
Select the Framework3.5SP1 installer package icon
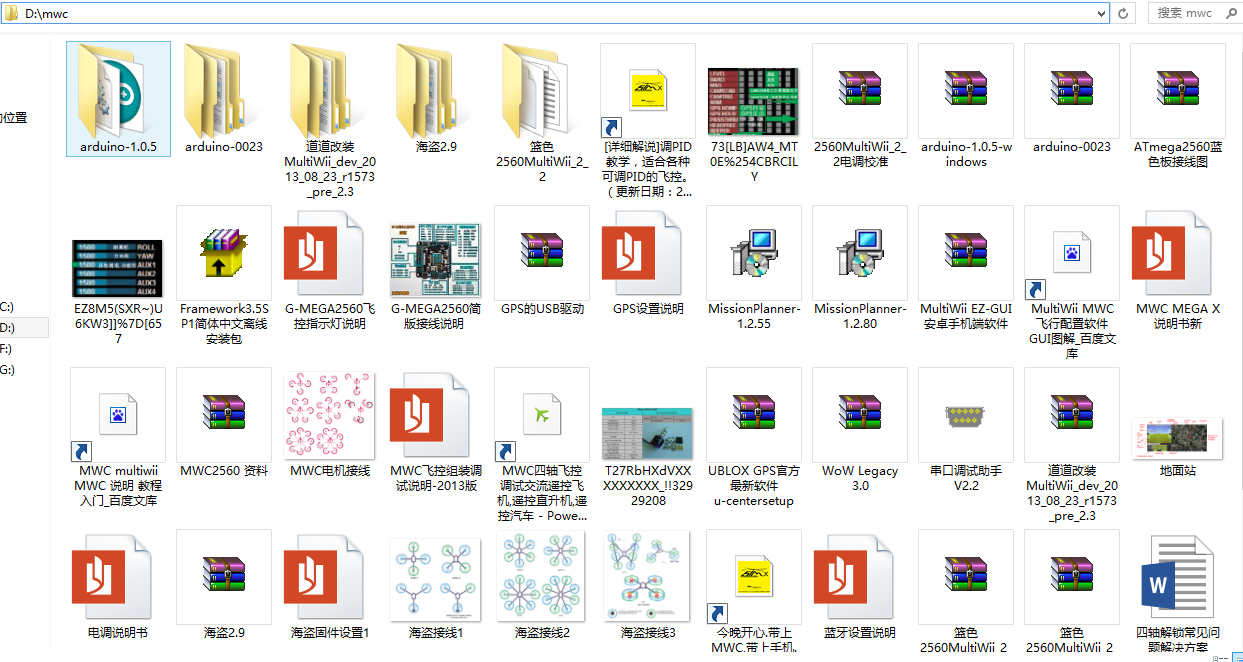coord(224,253)
